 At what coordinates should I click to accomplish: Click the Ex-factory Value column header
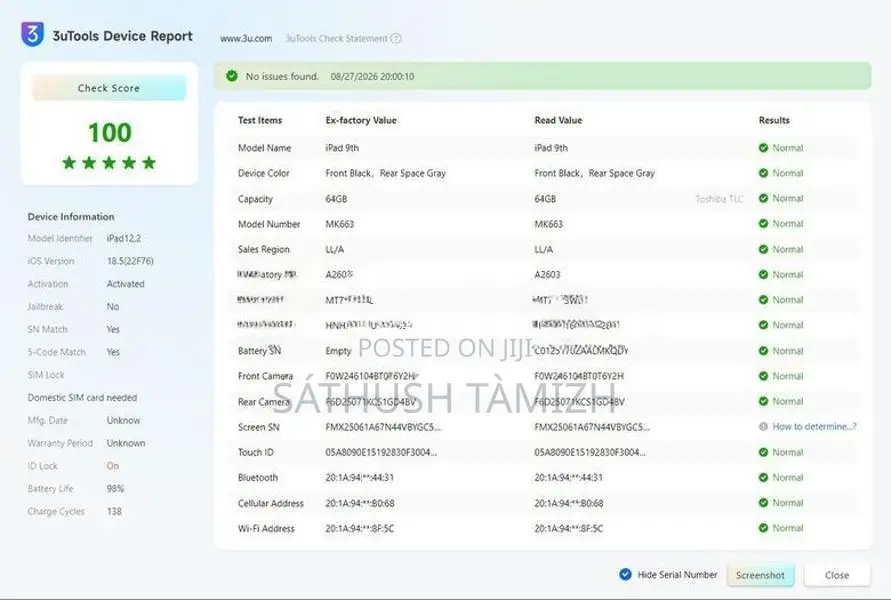(x=361, y=120)
